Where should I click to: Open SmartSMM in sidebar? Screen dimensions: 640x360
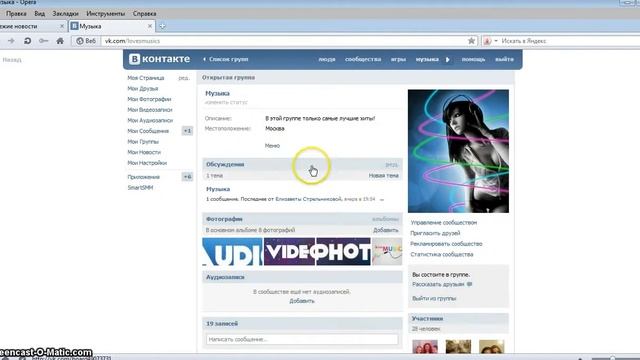(x=140, y=188)
